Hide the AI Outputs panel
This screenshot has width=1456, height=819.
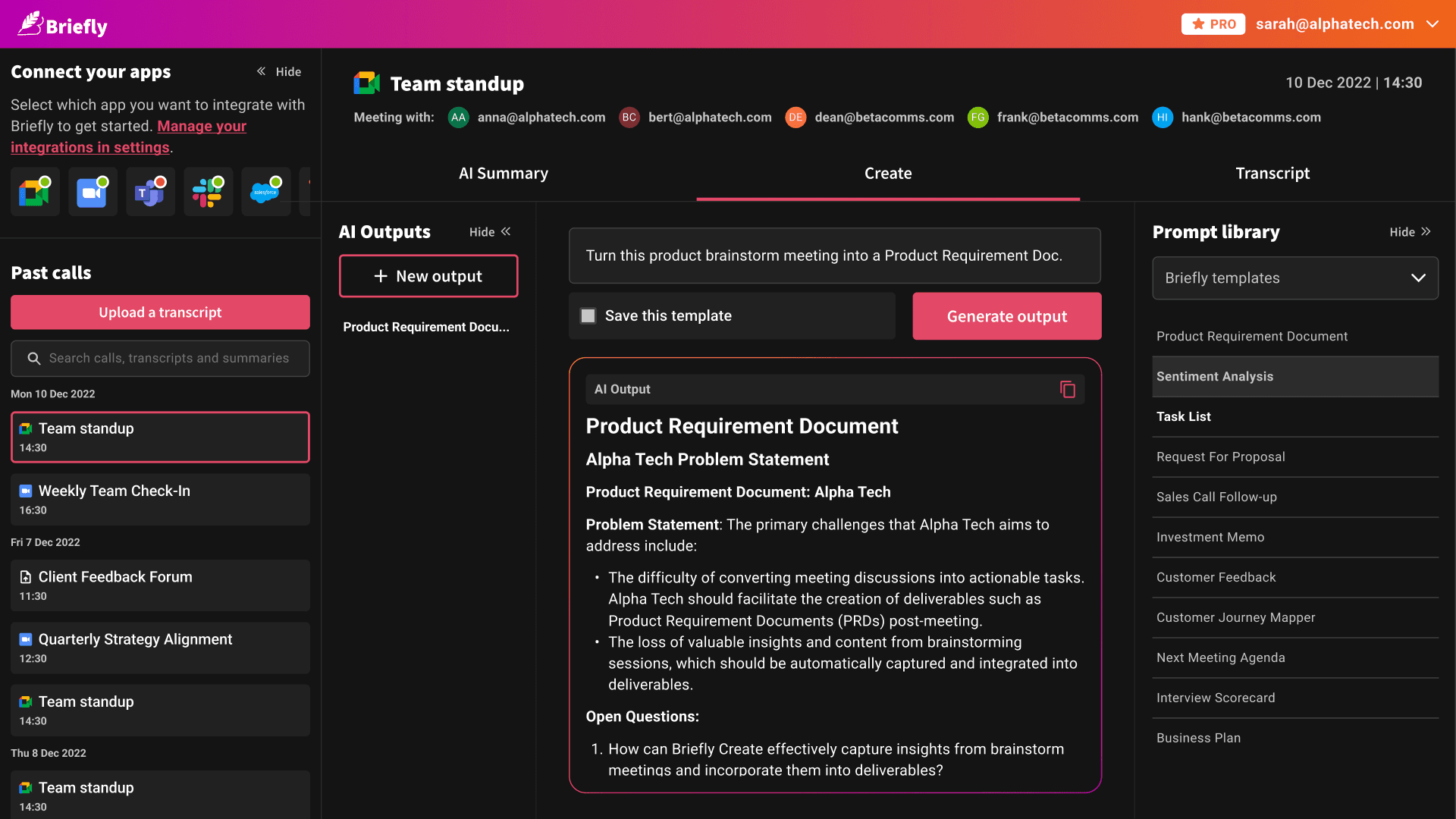(x=490, y=232)
